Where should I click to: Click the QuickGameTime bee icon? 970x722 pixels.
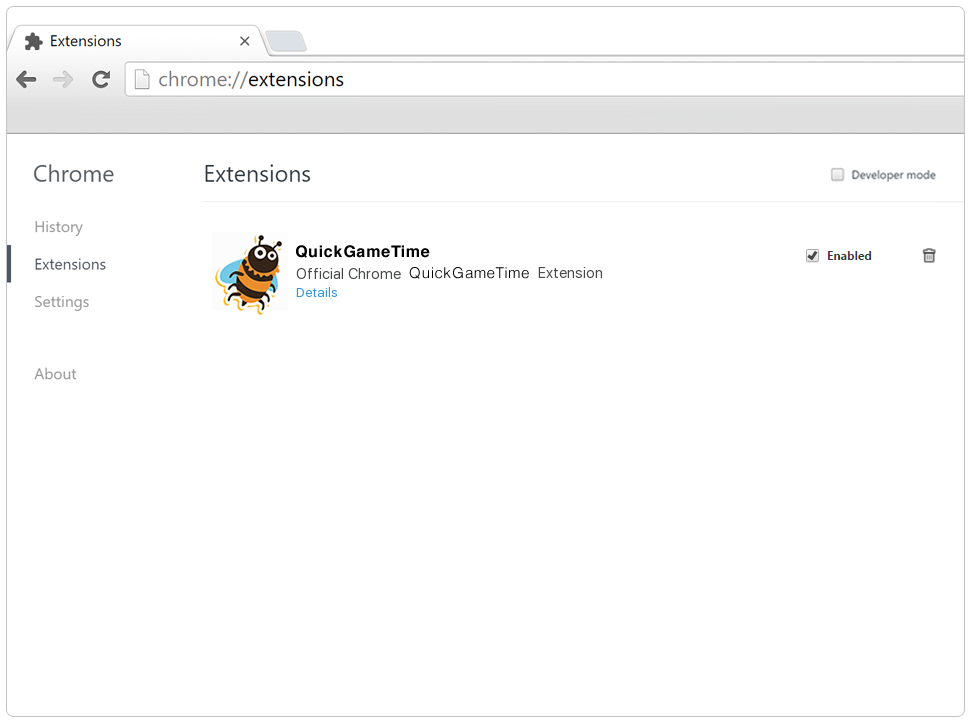[x=250, y=273]
